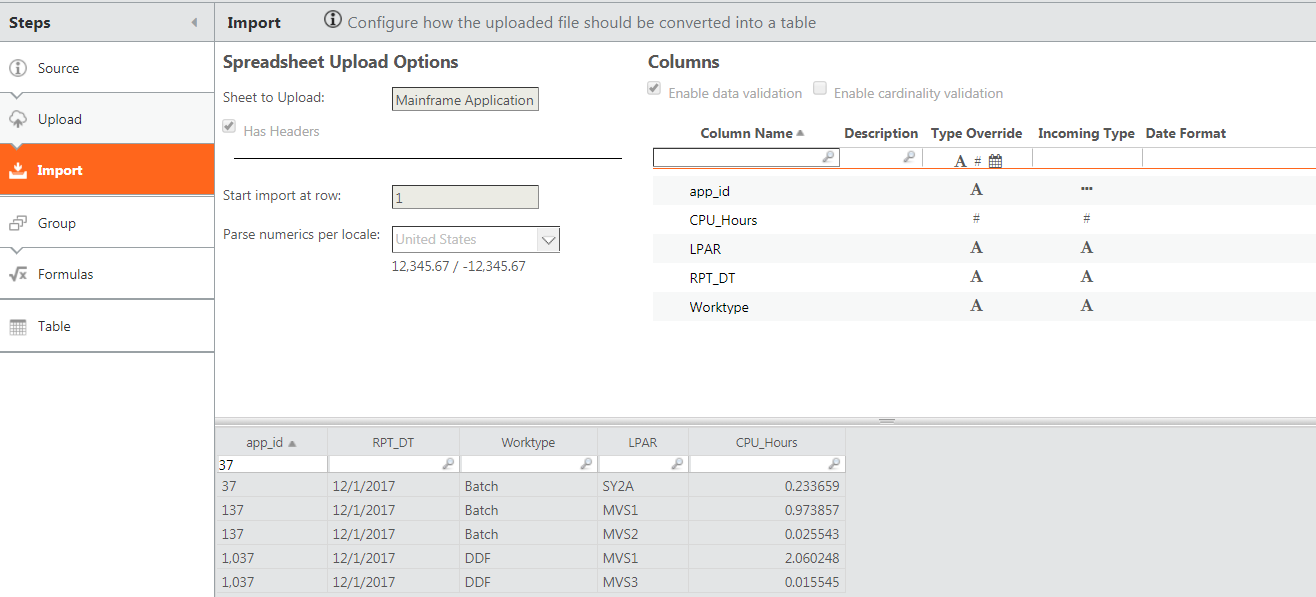The height and width of the screenshot is (597, 1316).
Task: Toggle the Has Headers checkbox
Action: pyautogui.click(x=230, y=127)
